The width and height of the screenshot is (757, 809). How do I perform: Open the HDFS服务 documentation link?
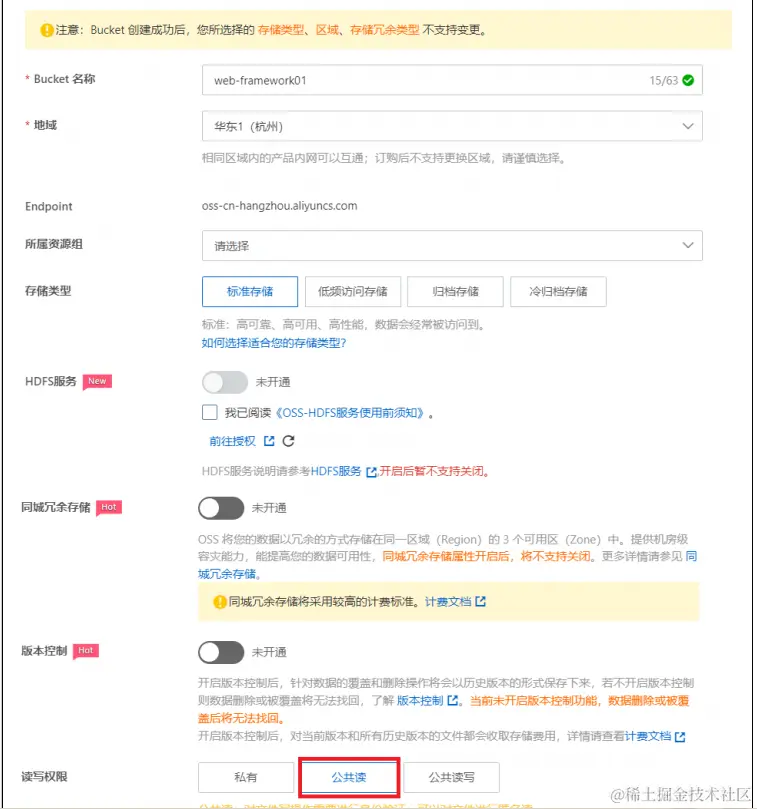pos(336,472)
